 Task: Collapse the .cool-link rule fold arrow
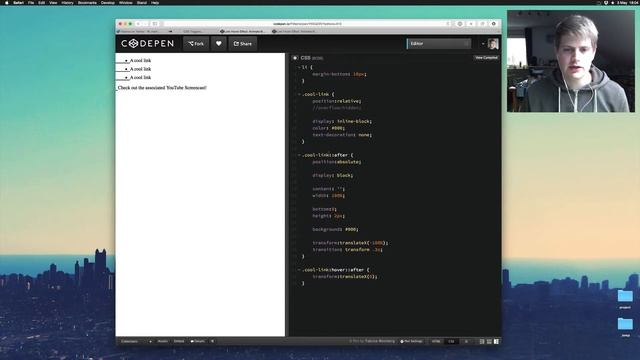[x=299, y=94]
